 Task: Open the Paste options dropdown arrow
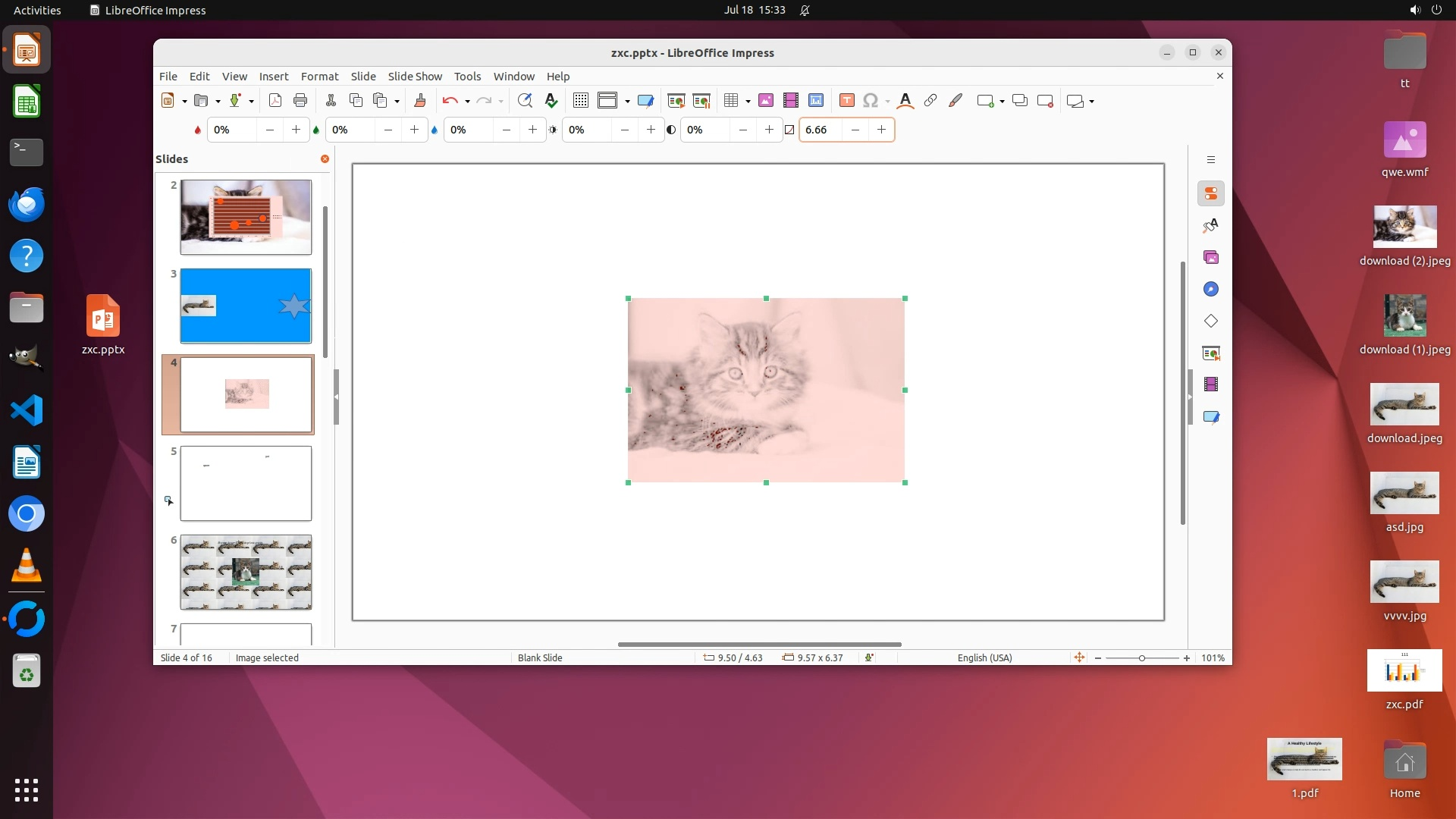click(x=397, y=102)
